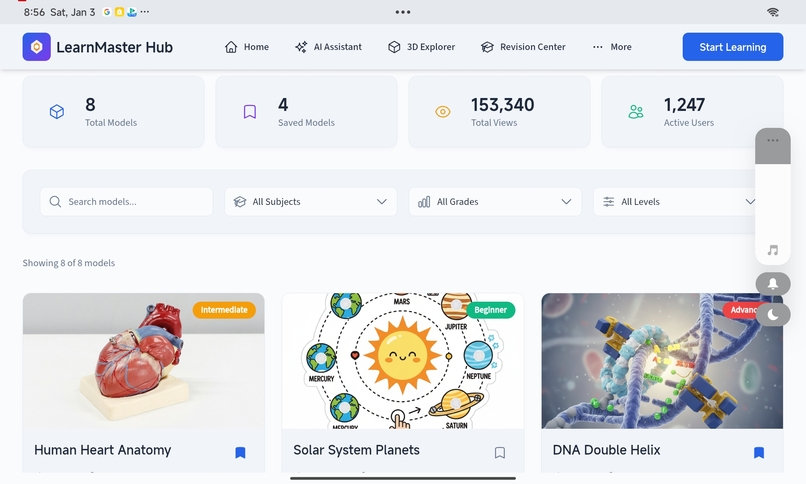Toggle dark mode with the moon button
This screenshot has height=484, width=806.
pyautogui.click(x=773, y=314)
